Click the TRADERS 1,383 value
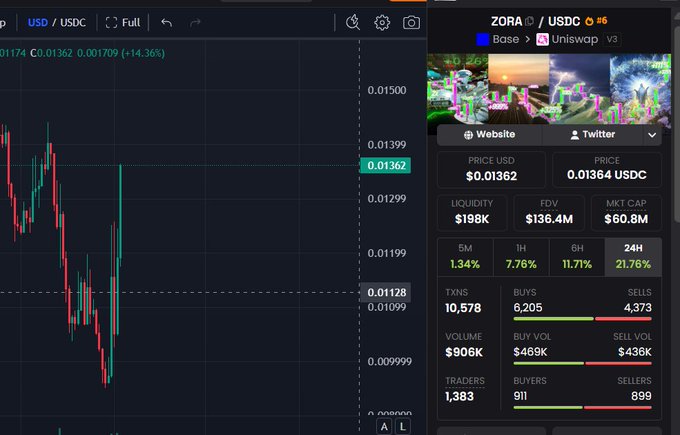The height and width of the screenshot is (435, 680). coord(459,396)
